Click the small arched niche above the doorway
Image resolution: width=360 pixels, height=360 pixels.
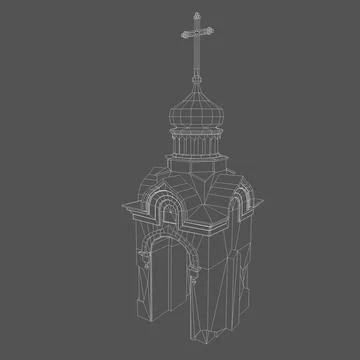170,214
